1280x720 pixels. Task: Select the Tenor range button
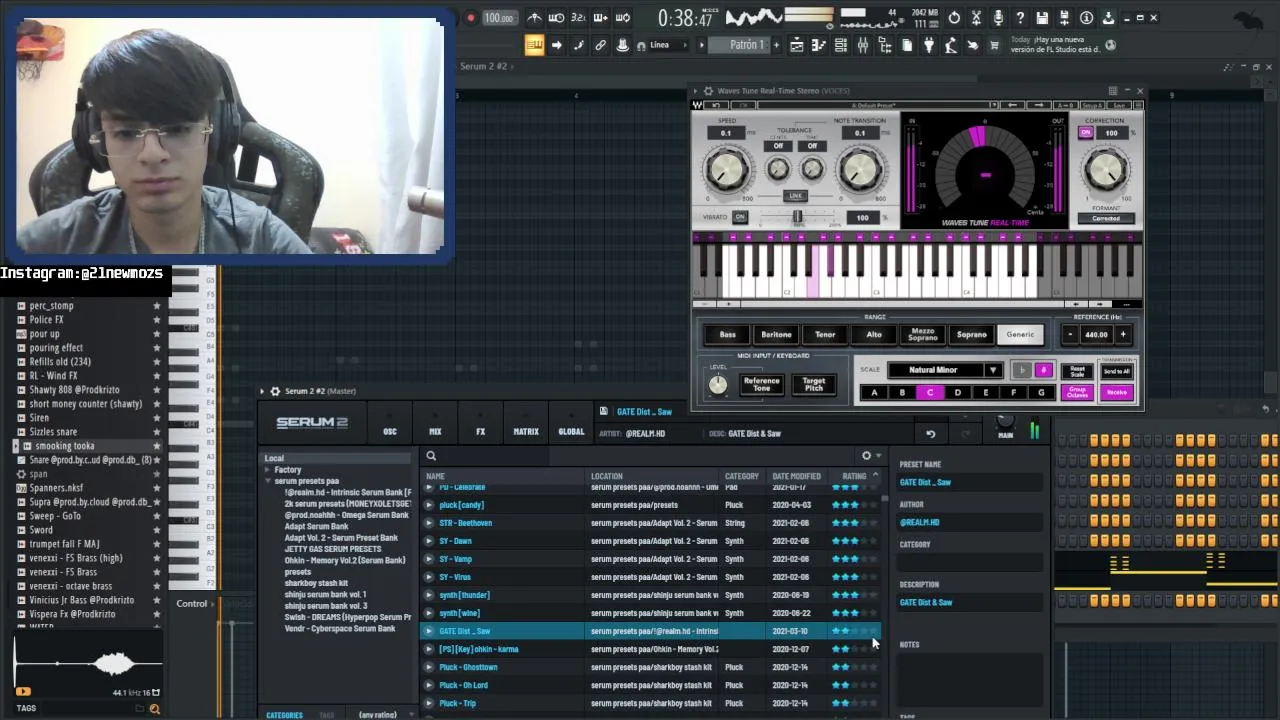tap(825, 335)
